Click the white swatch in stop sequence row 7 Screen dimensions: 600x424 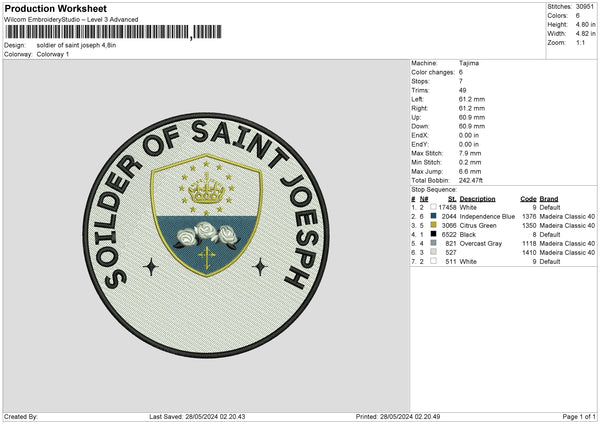(433, 261)
